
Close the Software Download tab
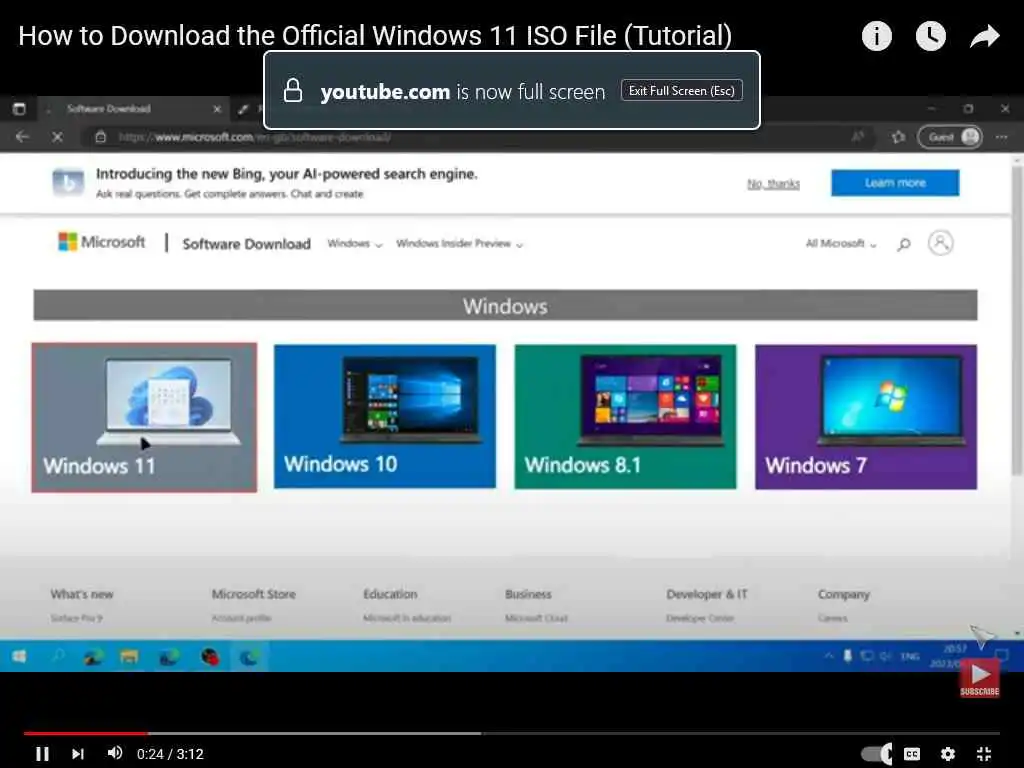[217, 109]
